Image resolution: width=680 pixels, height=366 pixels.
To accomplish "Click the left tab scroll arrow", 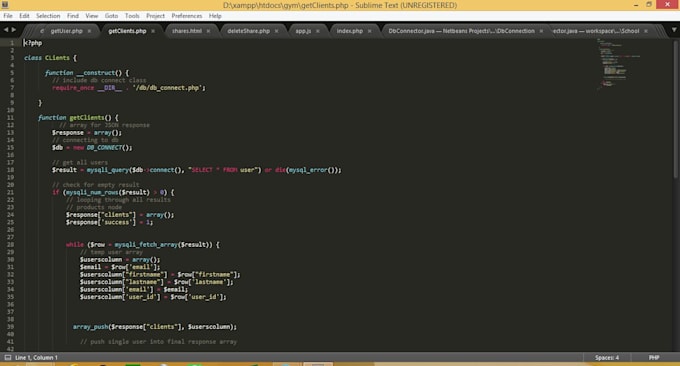I will click(x=6, y=29).
